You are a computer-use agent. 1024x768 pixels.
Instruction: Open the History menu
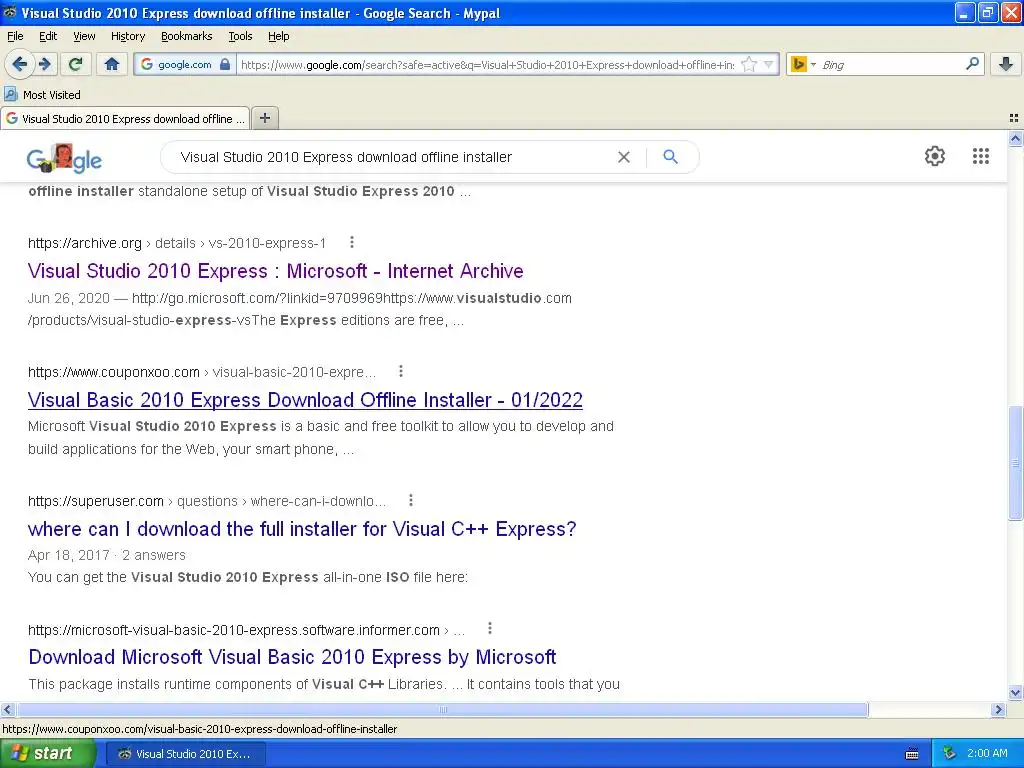point(127,36)
